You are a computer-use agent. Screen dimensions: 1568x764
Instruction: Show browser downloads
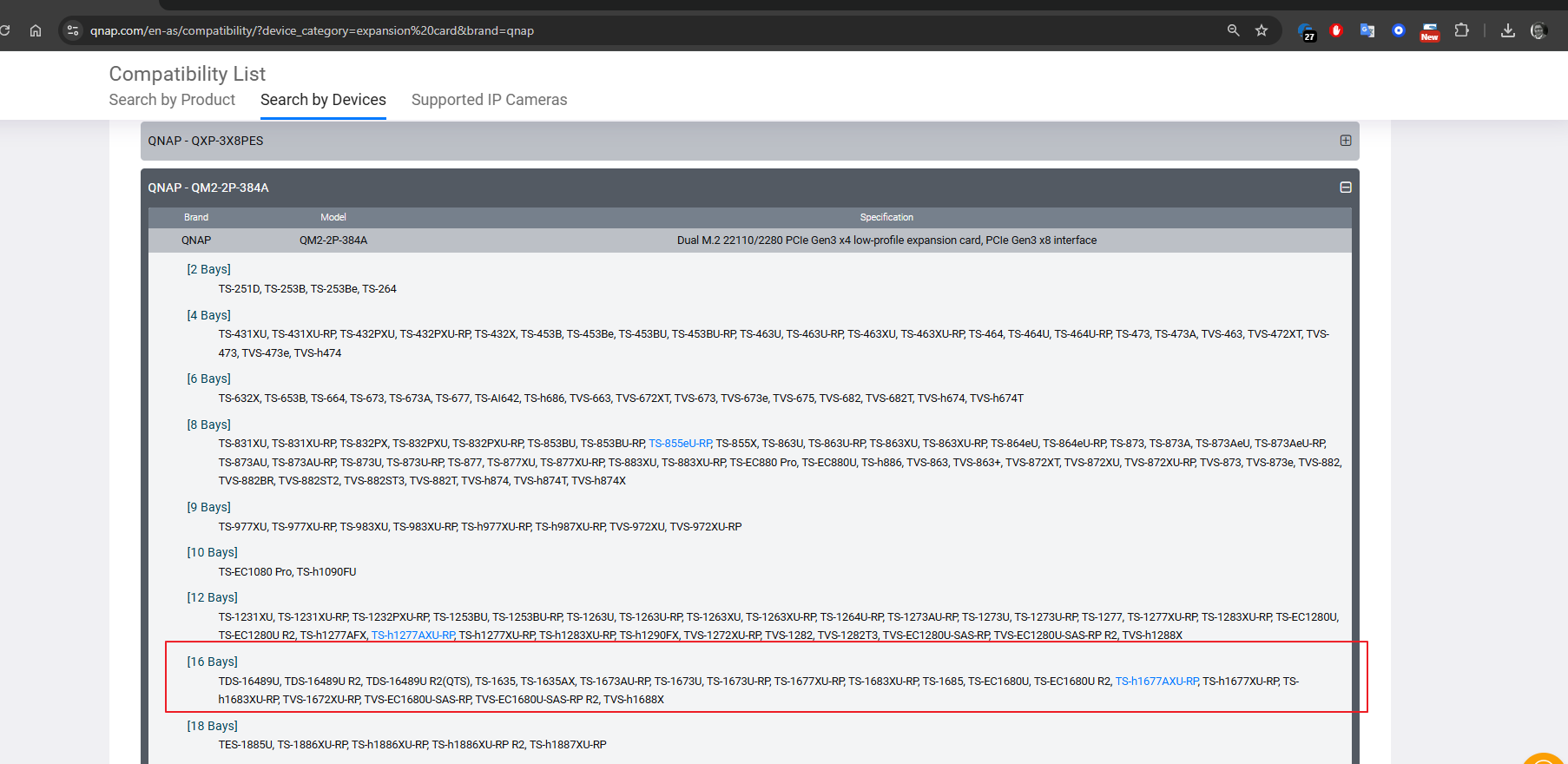(1508, 30)
